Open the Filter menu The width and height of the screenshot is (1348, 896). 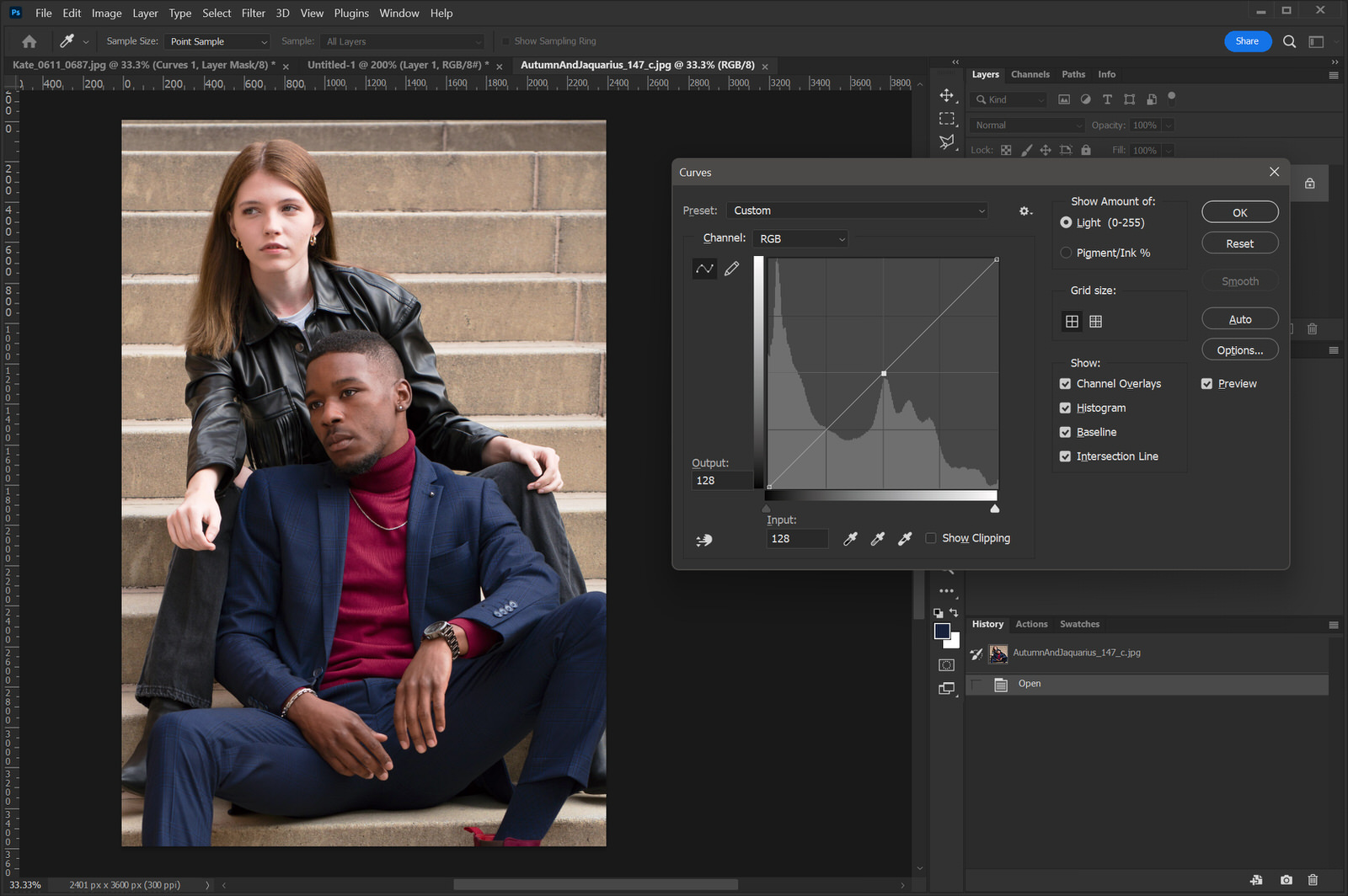(254, 13)
